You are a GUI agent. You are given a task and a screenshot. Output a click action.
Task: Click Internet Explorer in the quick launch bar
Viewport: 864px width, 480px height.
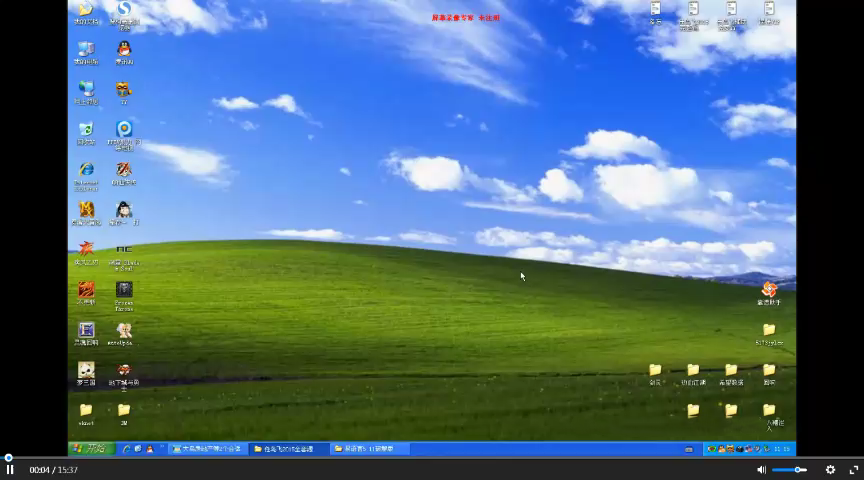(126, 449)
